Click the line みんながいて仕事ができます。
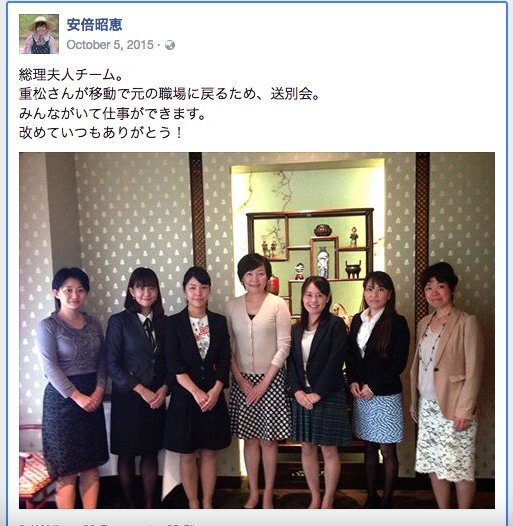This screenshot has height=526, width=513. point(112,114)
